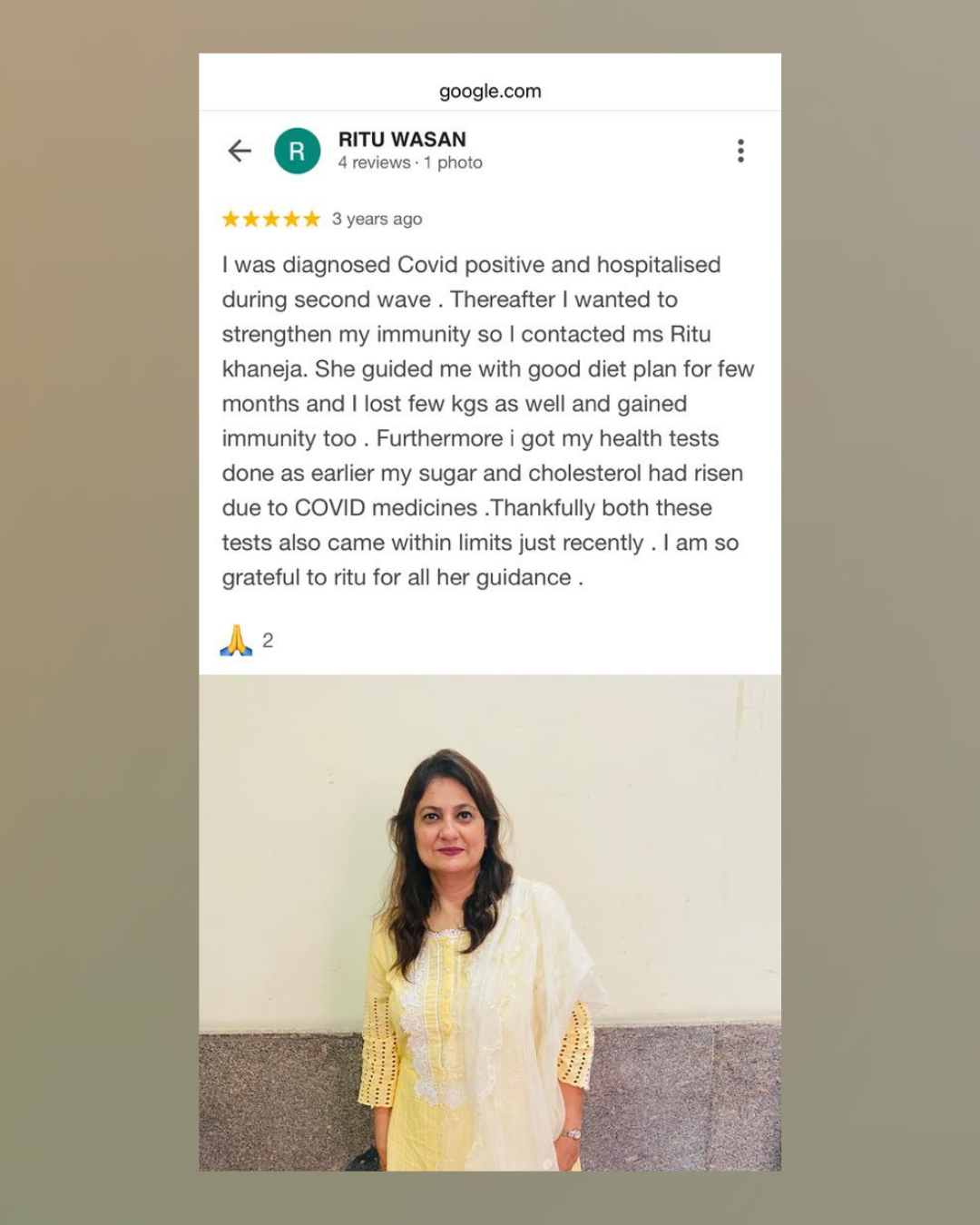The height and width of the screenshot is (1225, 980).
Task: Open the three-dot more options menu
Action: (x=740, y=151)
